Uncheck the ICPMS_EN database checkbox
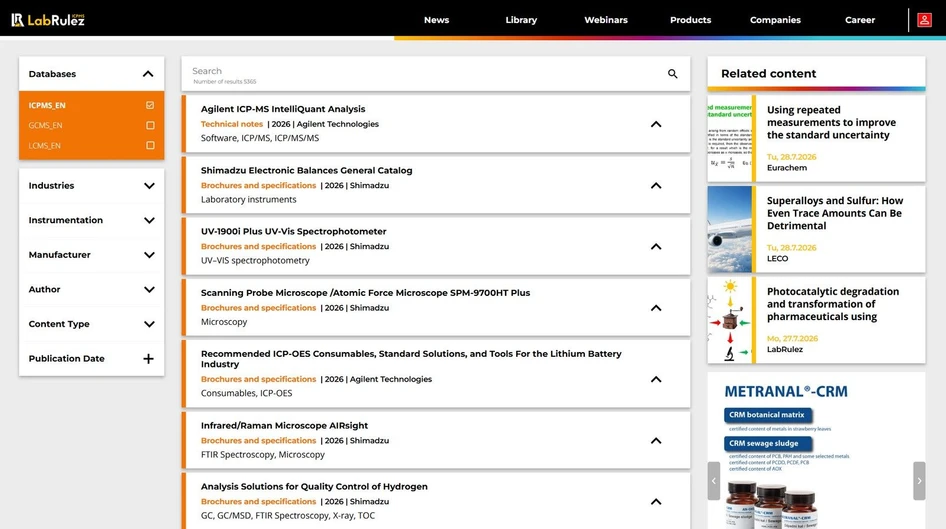 (x=150, y=105)
